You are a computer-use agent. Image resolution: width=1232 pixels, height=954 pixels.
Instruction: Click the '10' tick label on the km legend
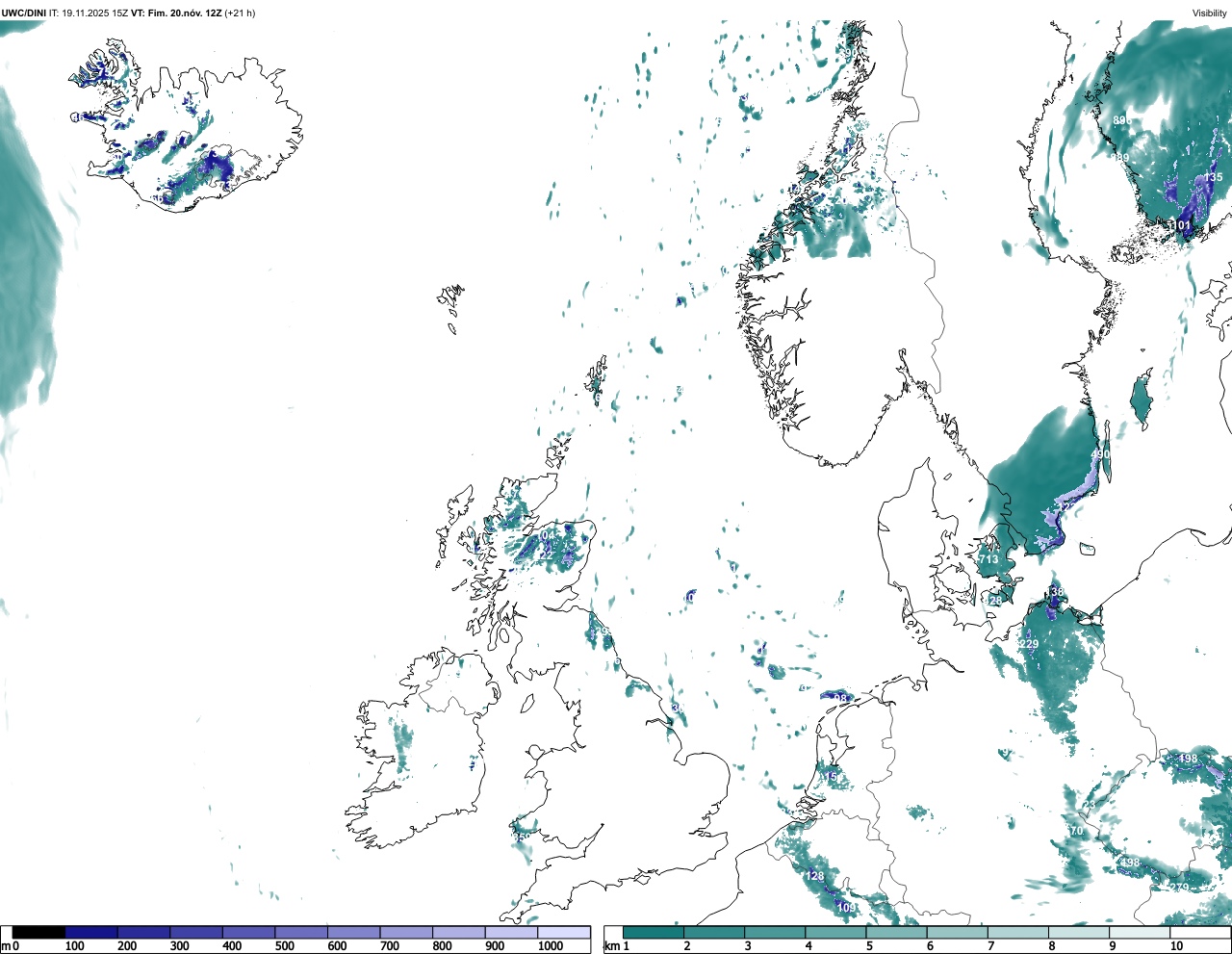pos(1176,946)
